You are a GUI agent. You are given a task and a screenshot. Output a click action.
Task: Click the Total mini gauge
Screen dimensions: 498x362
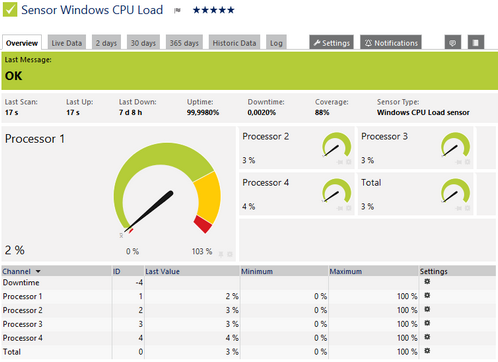tap(455, 191)
